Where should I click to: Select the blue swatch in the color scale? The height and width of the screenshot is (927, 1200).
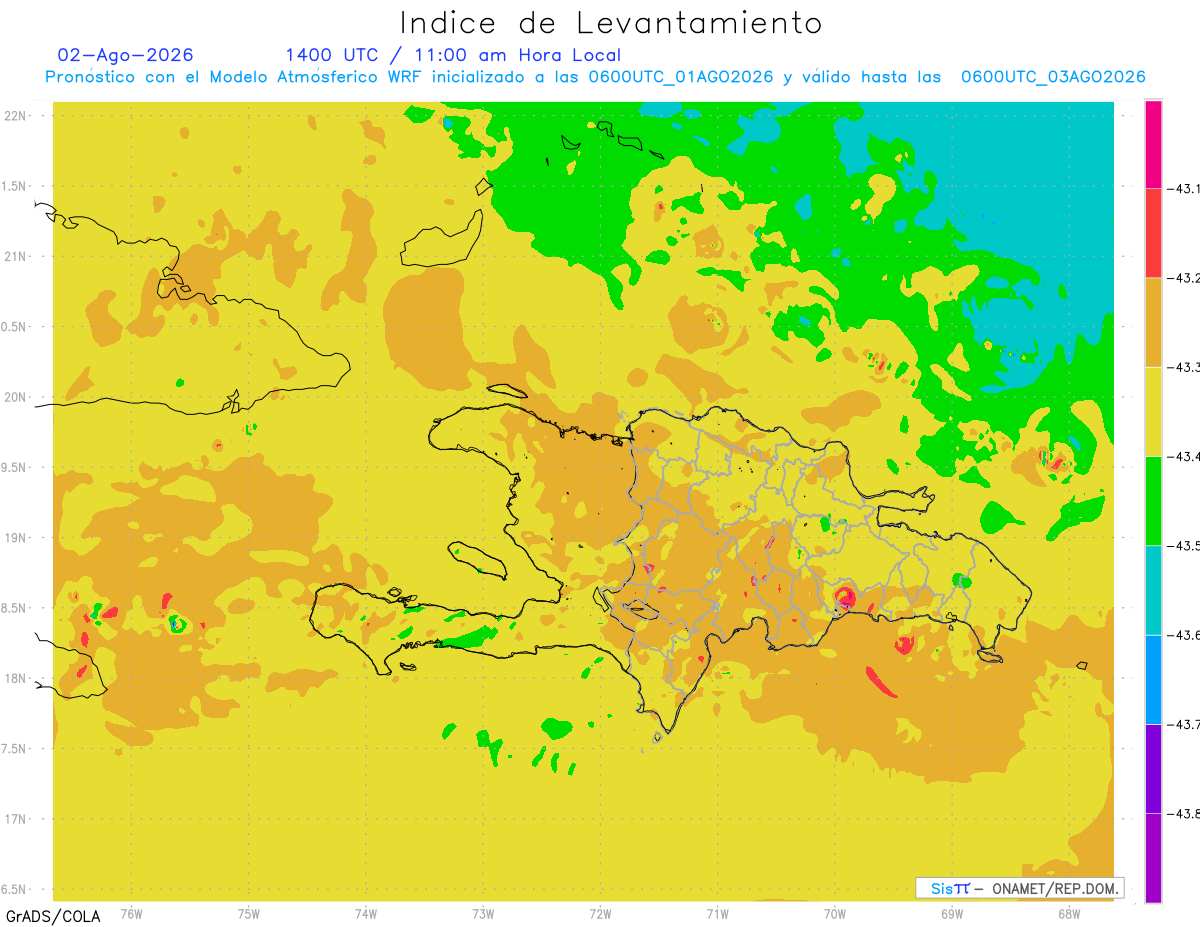1153,679
